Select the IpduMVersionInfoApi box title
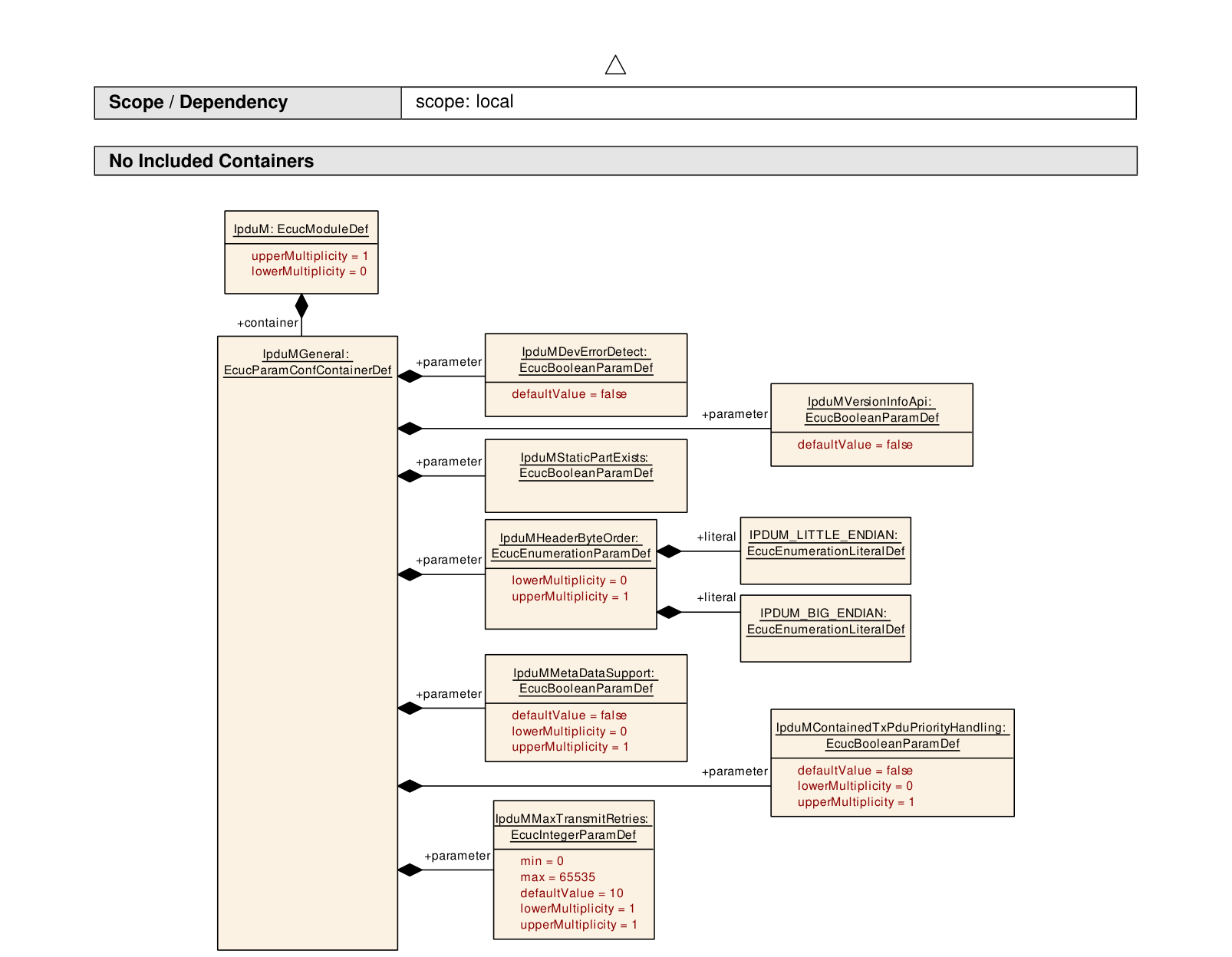 871,409
